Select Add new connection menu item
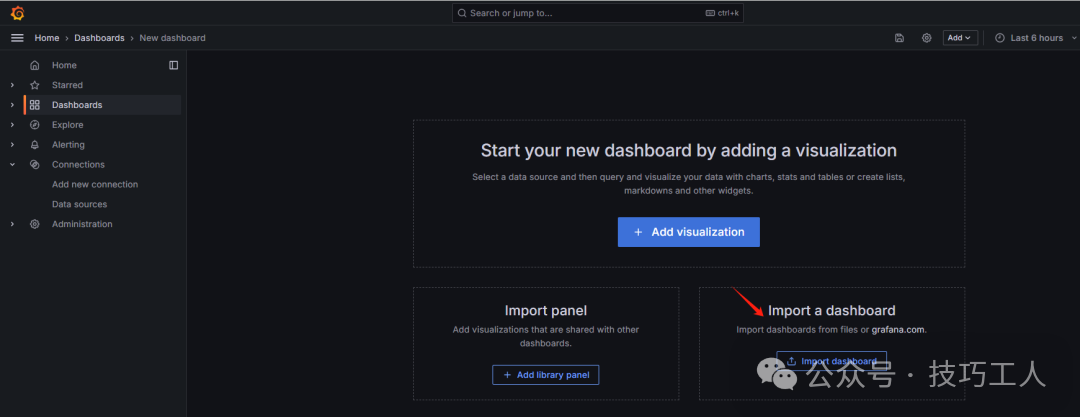The height and width of the screenshot is (417, 1080). click(x=95, y=184)
